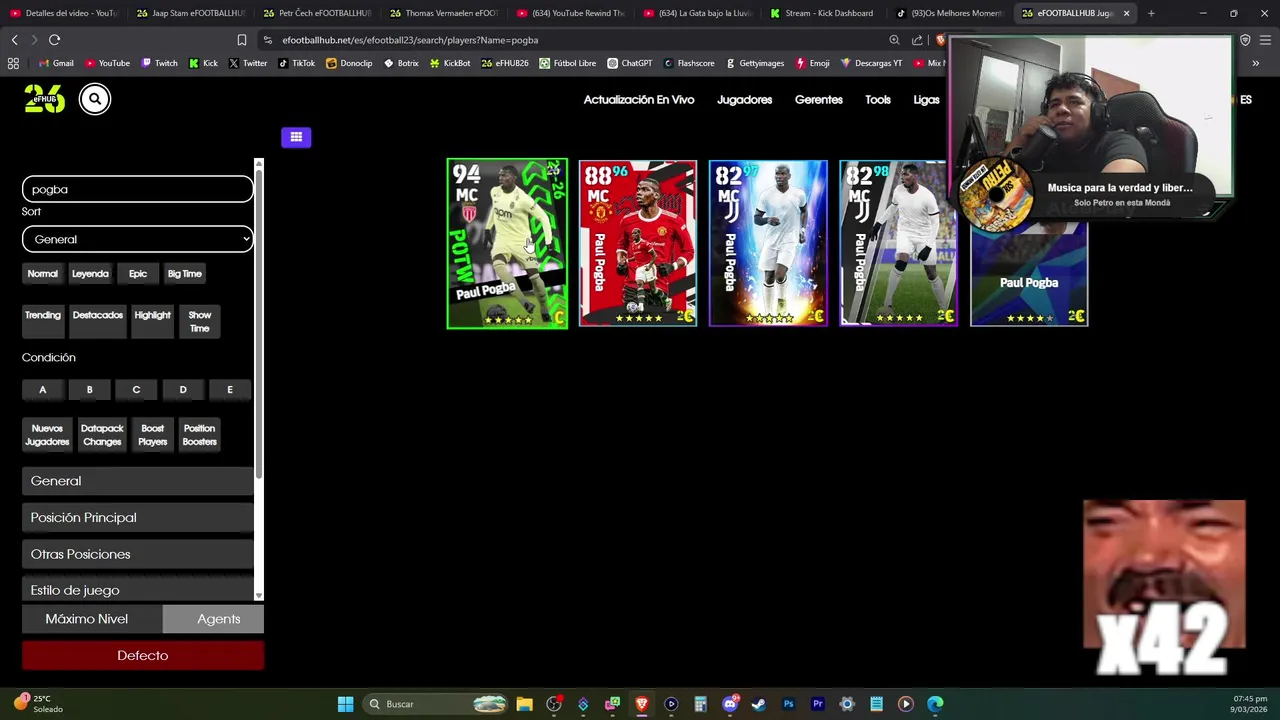This screenshot has width=1280, height=720.
Task: Open the YouTube bookmark
Action: [x=107, y=63]
